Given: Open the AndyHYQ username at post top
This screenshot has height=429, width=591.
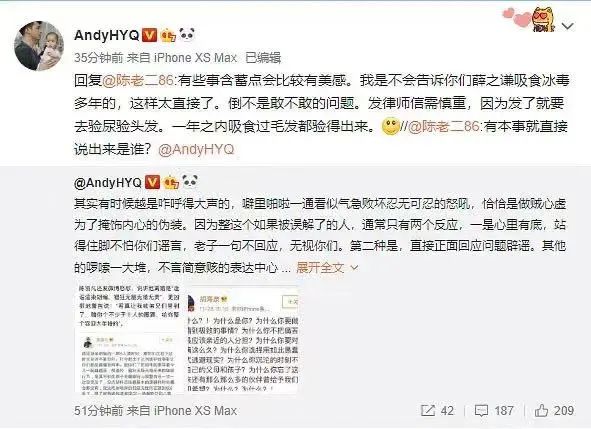Looking at the screenshot, I should coord(107,35).
